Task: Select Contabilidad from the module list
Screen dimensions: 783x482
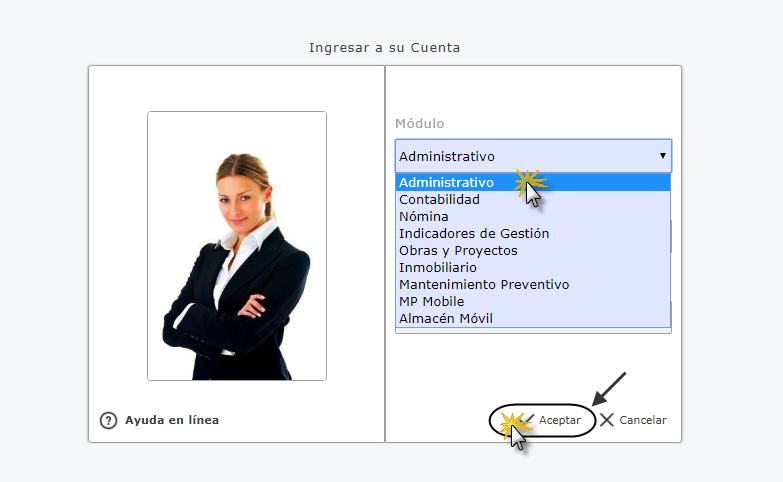Action: tap(533, 199)
